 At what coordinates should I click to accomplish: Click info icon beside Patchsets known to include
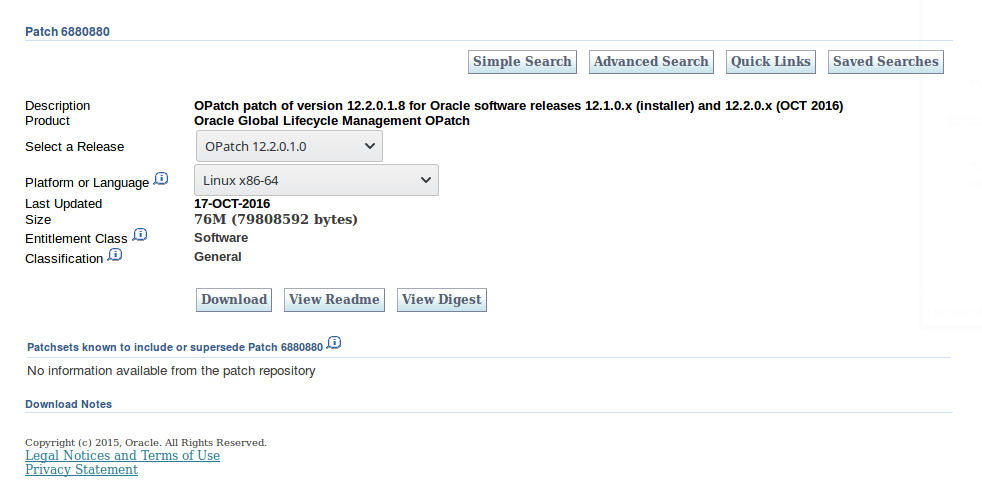[x=334, y=343]
